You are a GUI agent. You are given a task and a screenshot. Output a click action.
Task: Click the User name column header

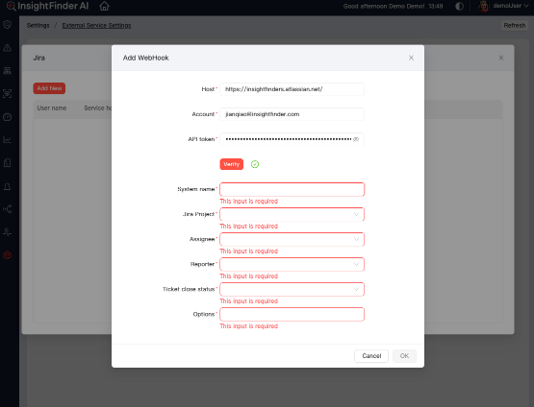(52, 108)
